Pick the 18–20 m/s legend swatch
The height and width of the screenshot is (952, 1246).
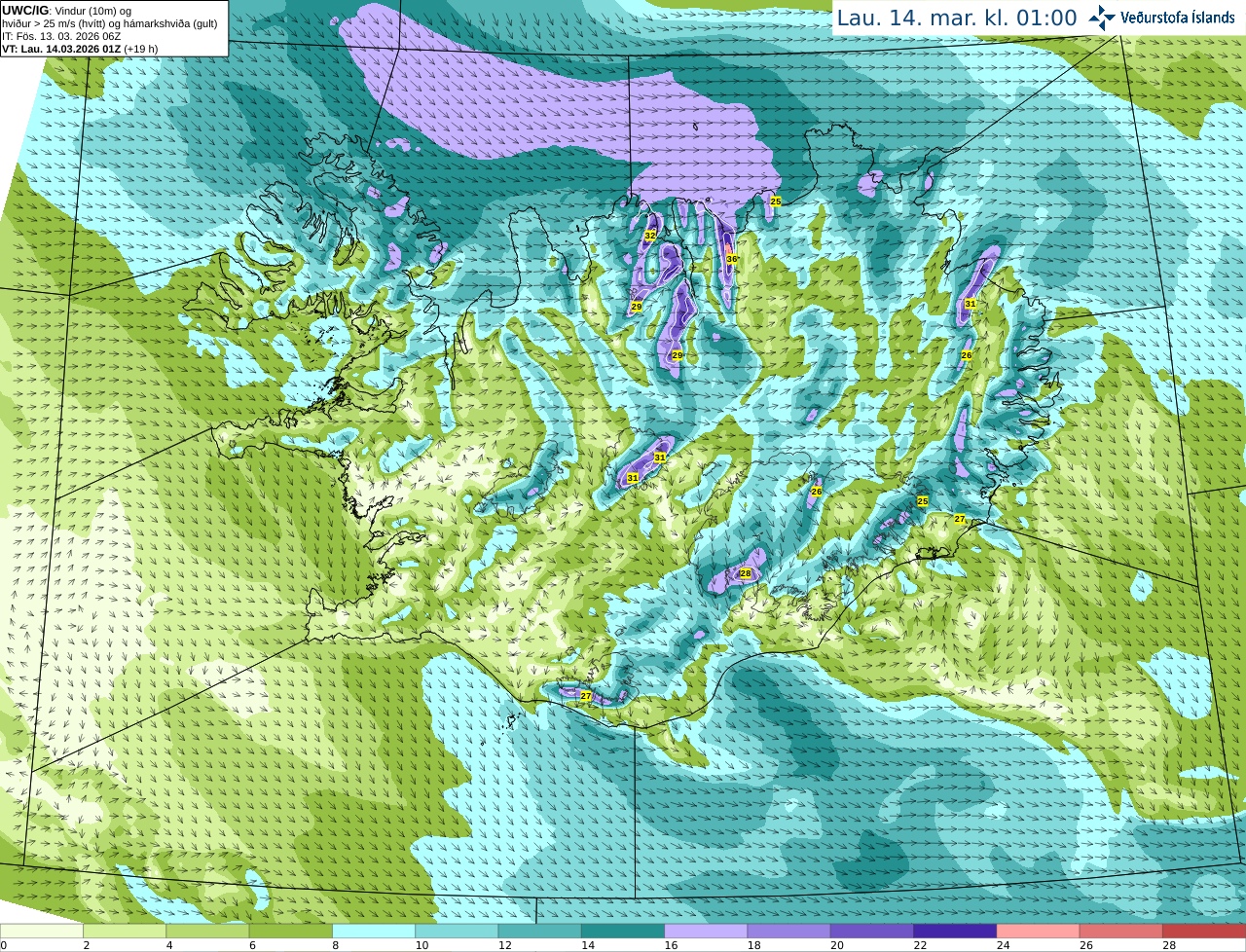pyautogui.click(x=789, y=932)
